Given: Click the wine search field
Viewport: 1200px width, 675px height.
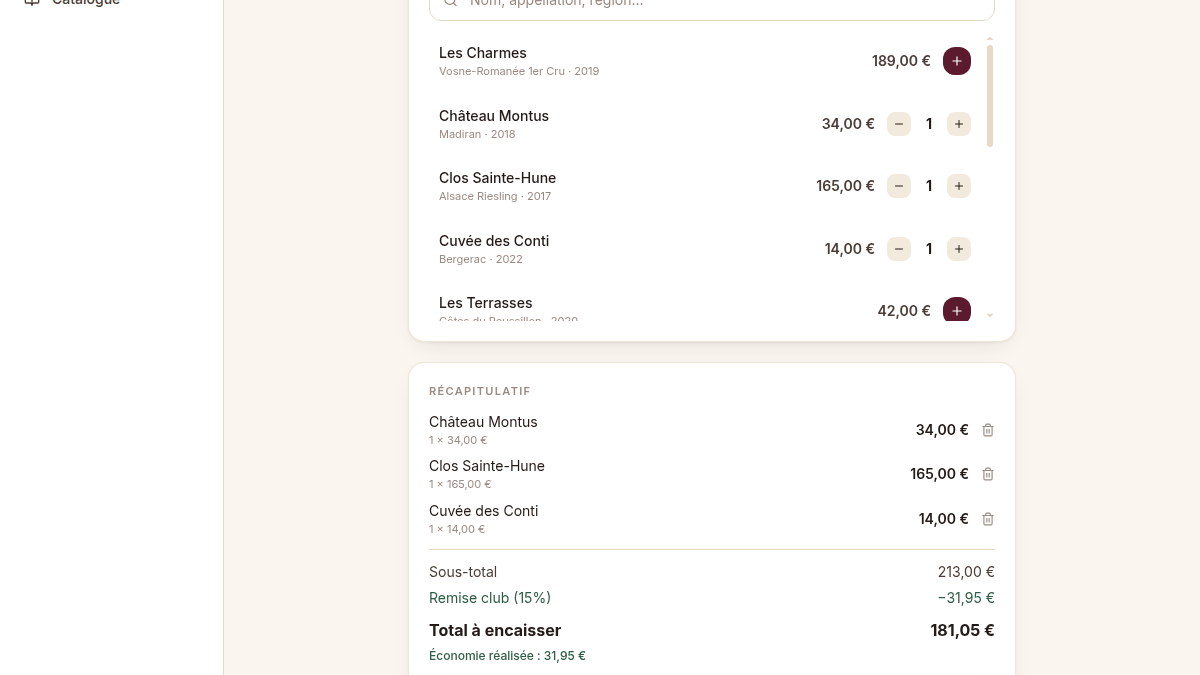Looking at the screenshot, I should (712, 4).
